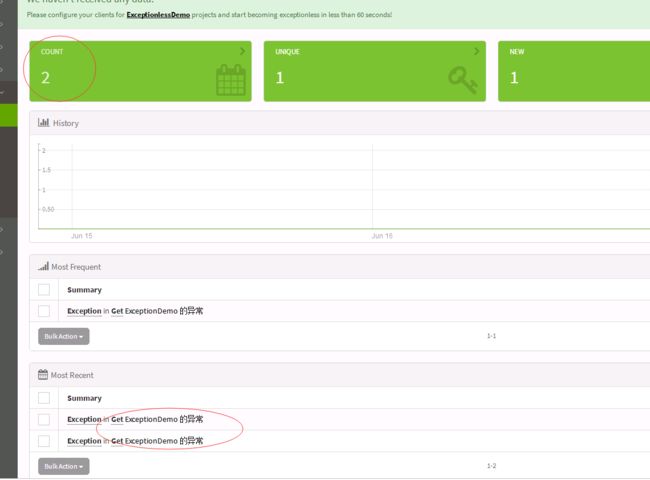
Task: Open the COUNT statistics card
Action: pos(140,71)
